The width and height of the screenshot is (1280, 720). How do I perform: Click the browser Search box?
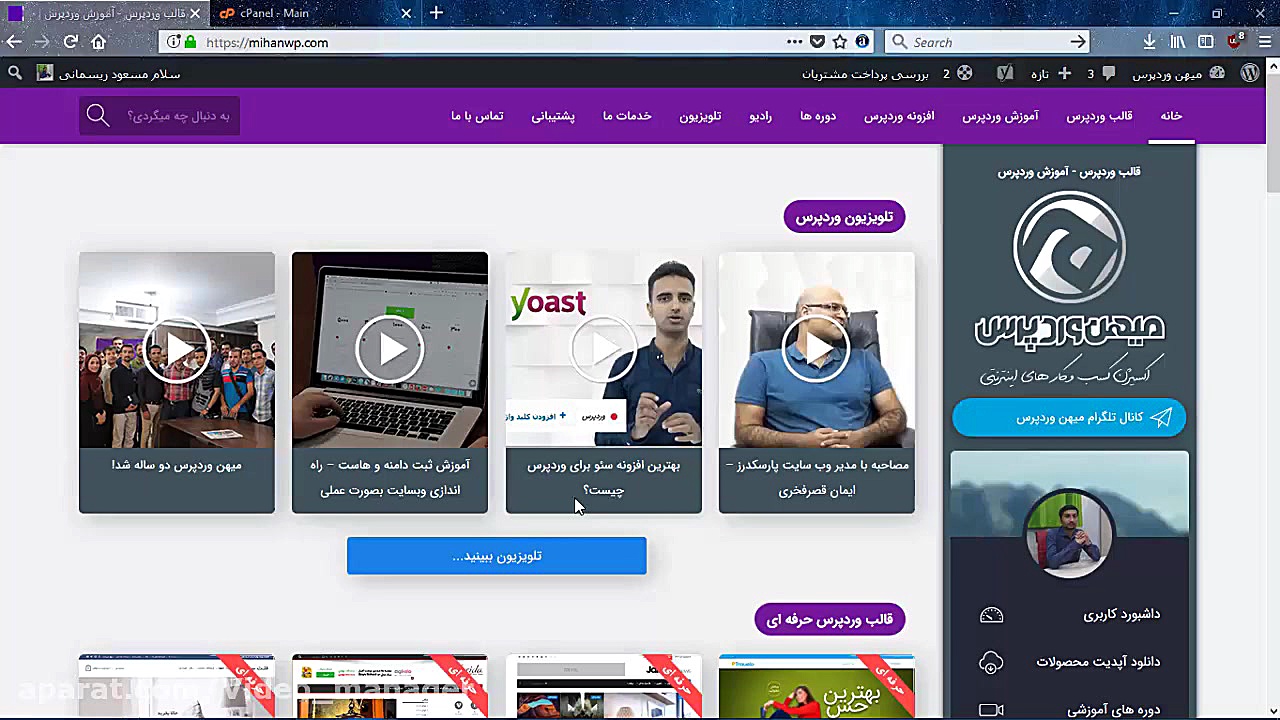click(988, 42)
